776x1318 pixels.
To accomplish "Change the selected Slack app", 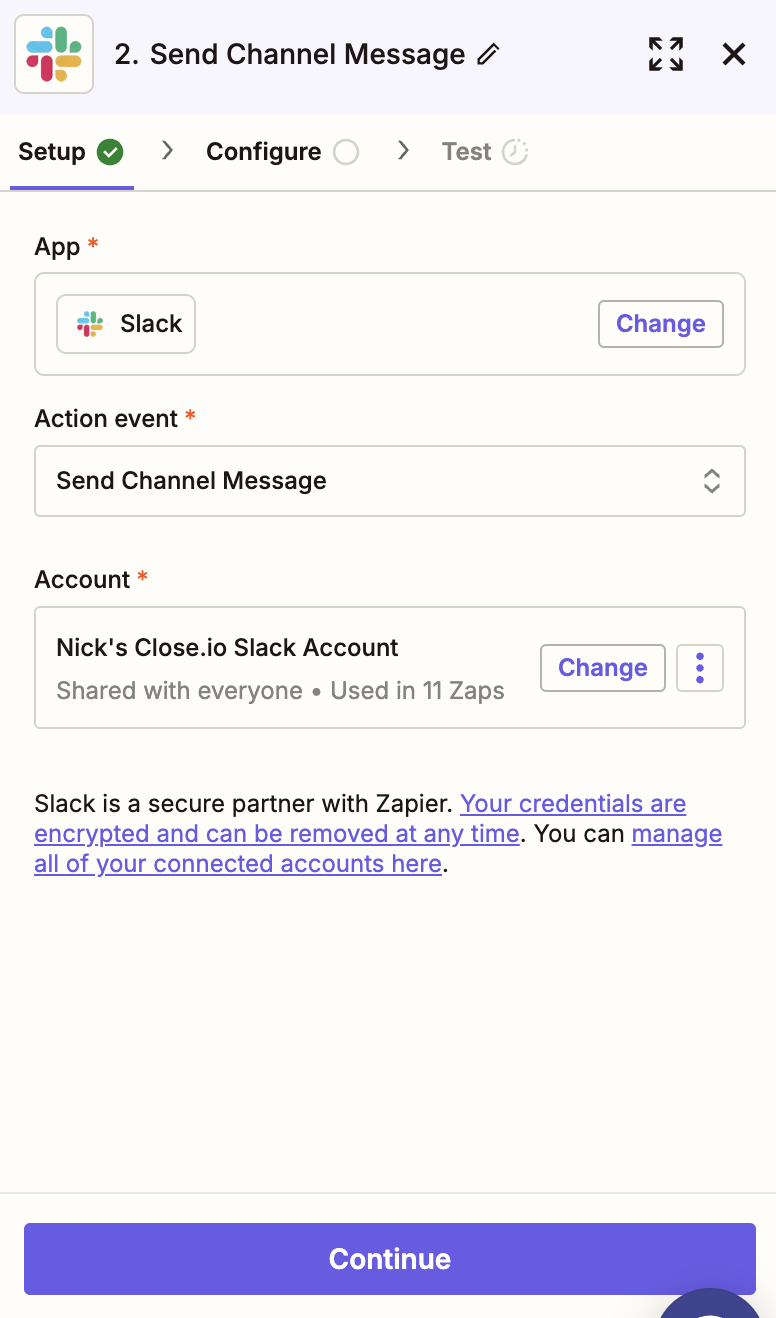I will click(661, 324).
